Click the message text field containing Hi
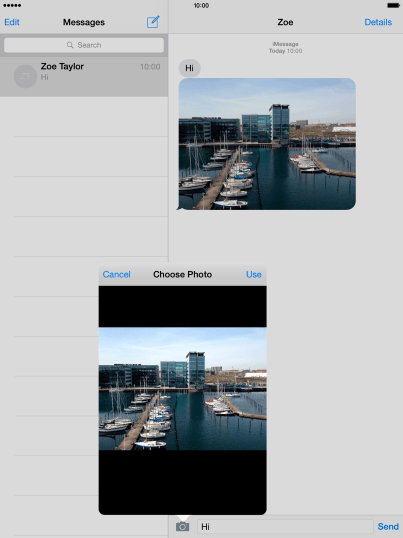The height and width of the screenshot is (538, 403). click(x=285, y=526)
